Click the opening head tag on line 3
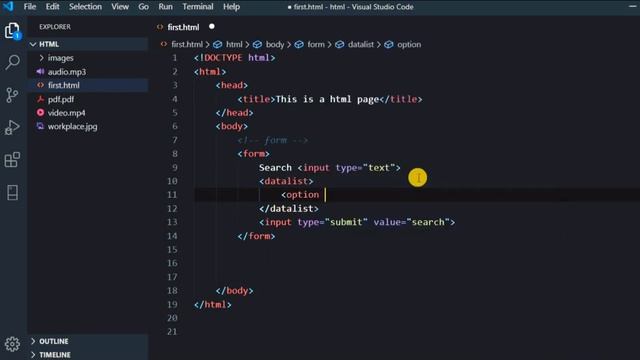Image resolution: width=640 pixels, height=360 pixels. [231, 85]
